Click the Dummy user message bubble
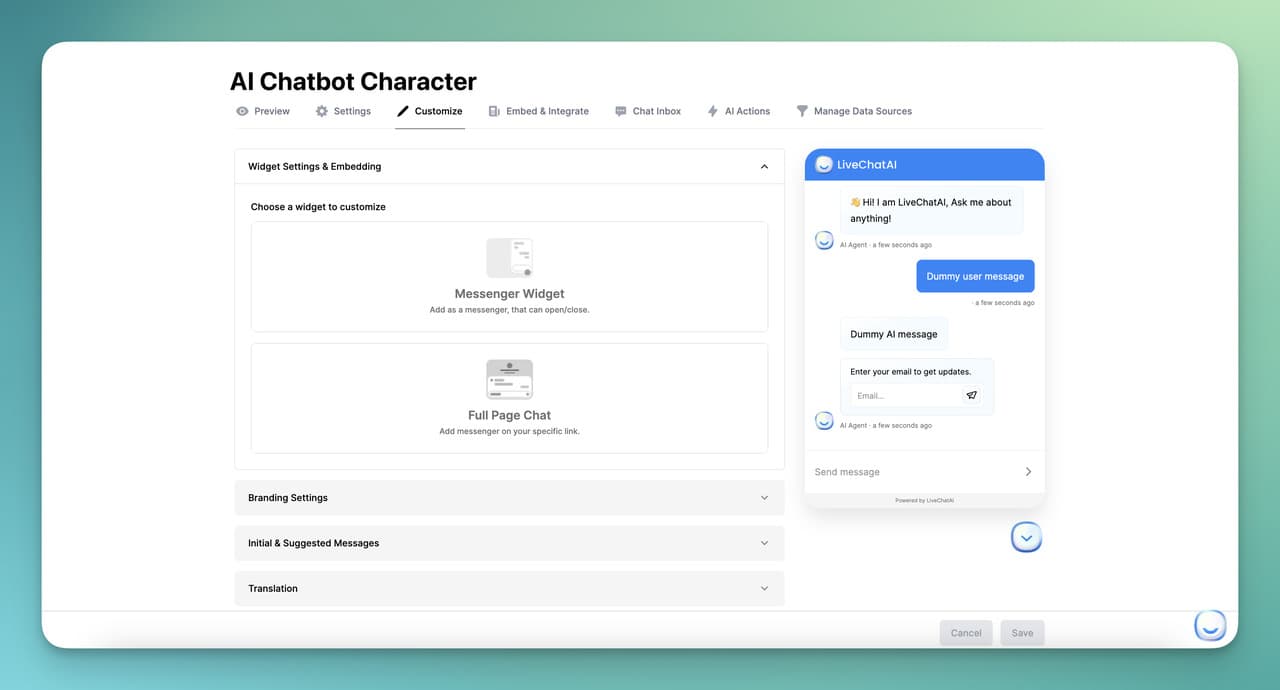Viewport: 1280px width, 690px height. pyautogui.click(x=975, y=276)
